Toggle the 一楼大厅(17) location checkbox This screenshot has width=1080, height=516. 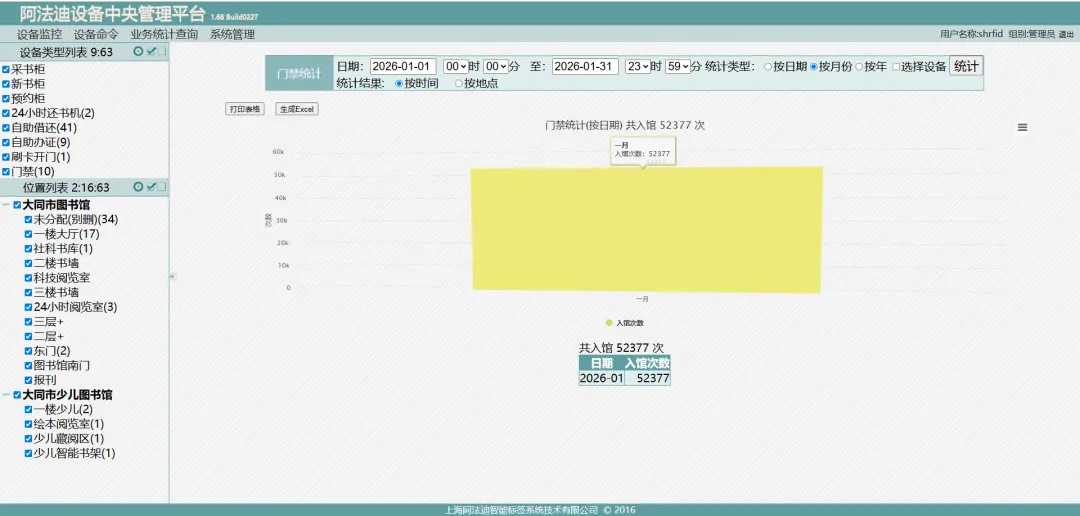[x=28, y=234]
